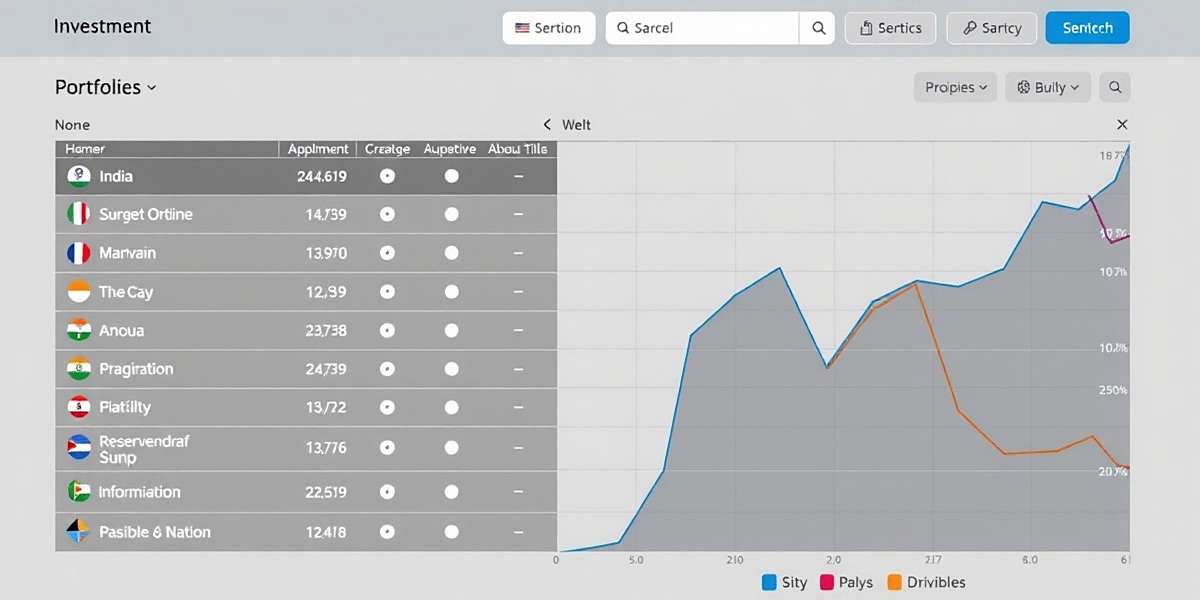Click Surget Ortine's value 14,739

326,215
